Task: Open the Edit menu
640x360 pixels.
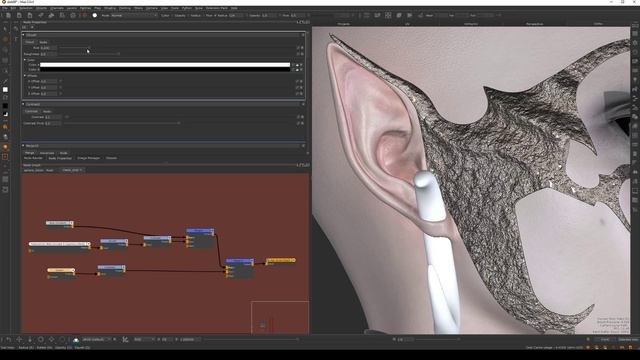Action: pos(13,8)
